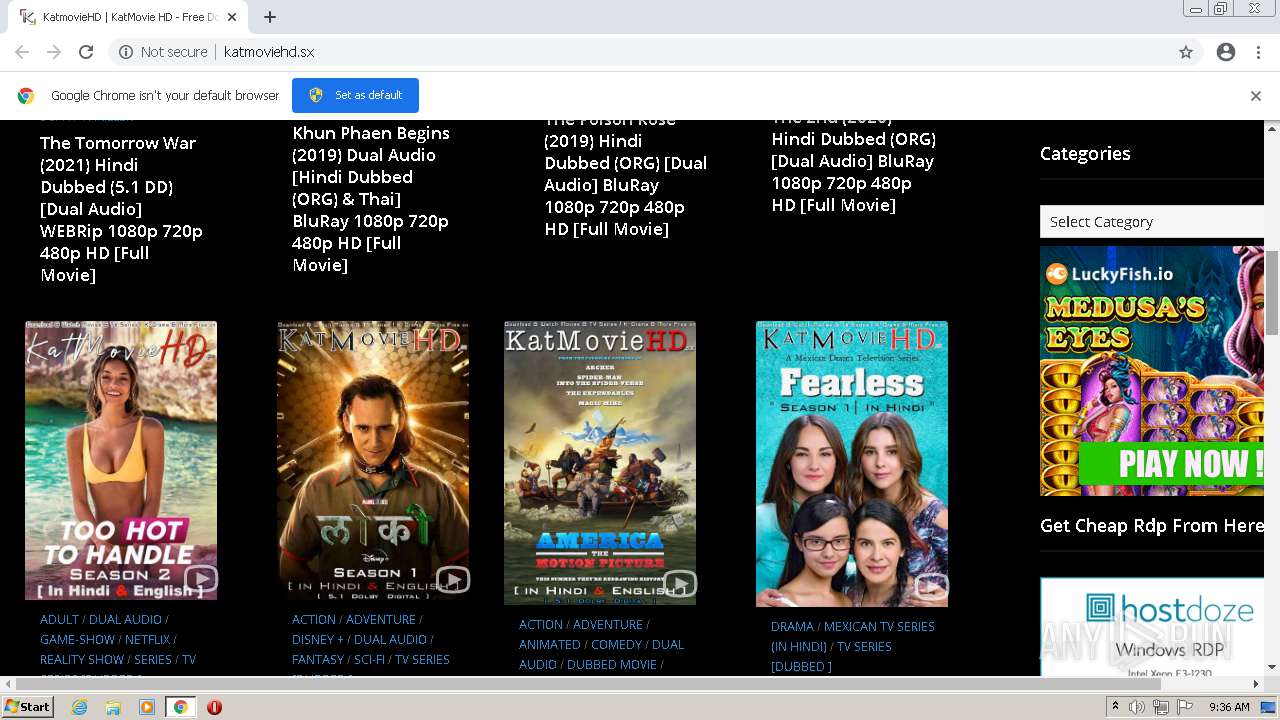Image resolution: width=1280 pixels, height=720 pixels.
Task: Open volume speaker icon in tray
Action: (x=1137, y=707)
